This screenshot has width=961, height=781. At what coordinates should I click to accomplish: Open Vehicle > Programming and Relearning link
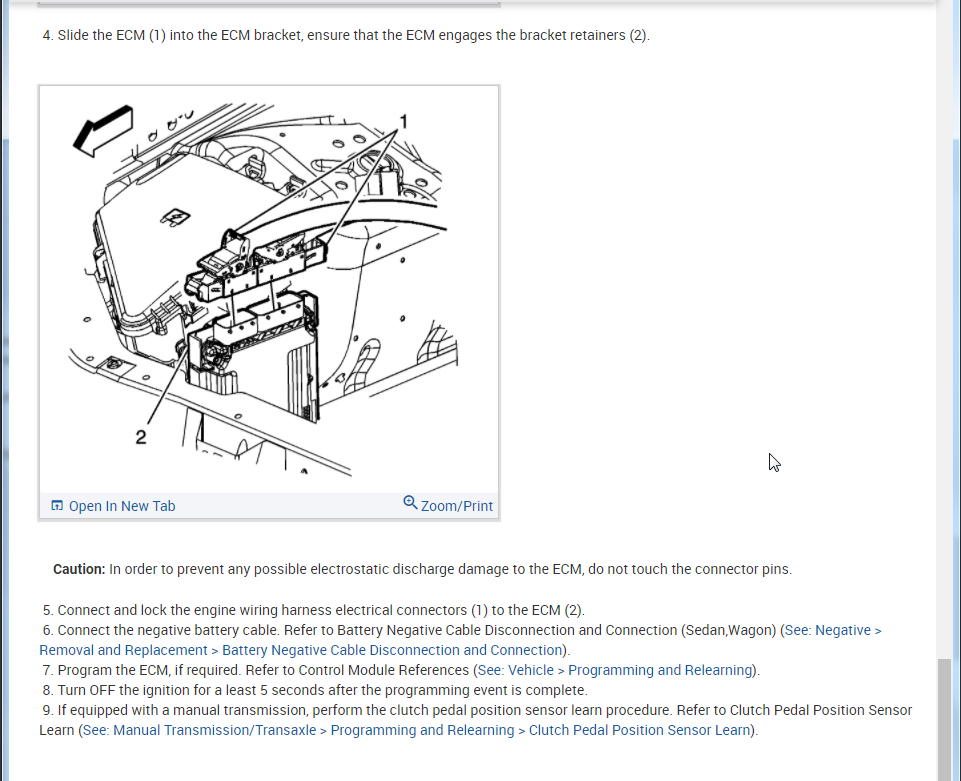pyautogui.click(x=615, y=670)
